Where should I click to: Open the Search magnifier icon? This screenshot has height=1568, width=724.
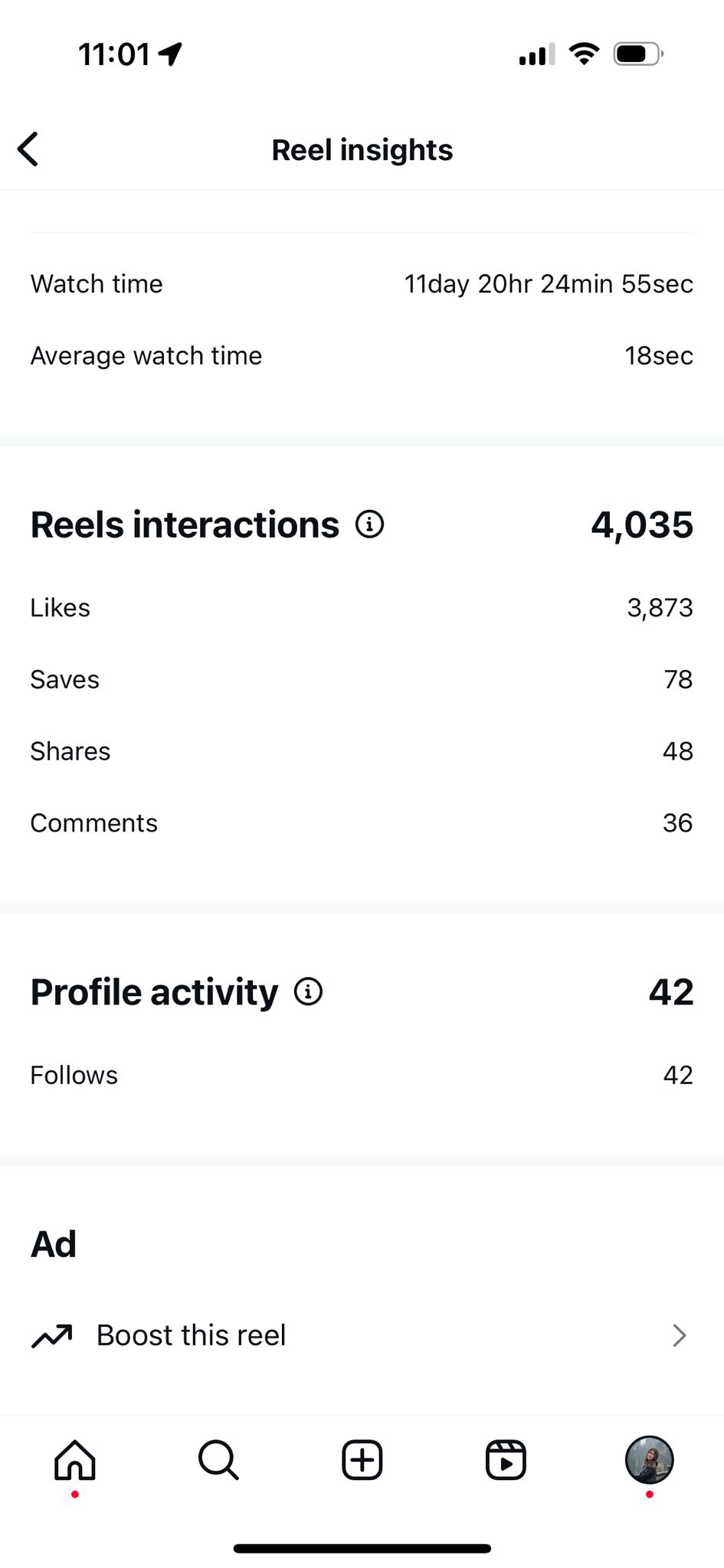pyautogui.click(x=218, y=1460)
